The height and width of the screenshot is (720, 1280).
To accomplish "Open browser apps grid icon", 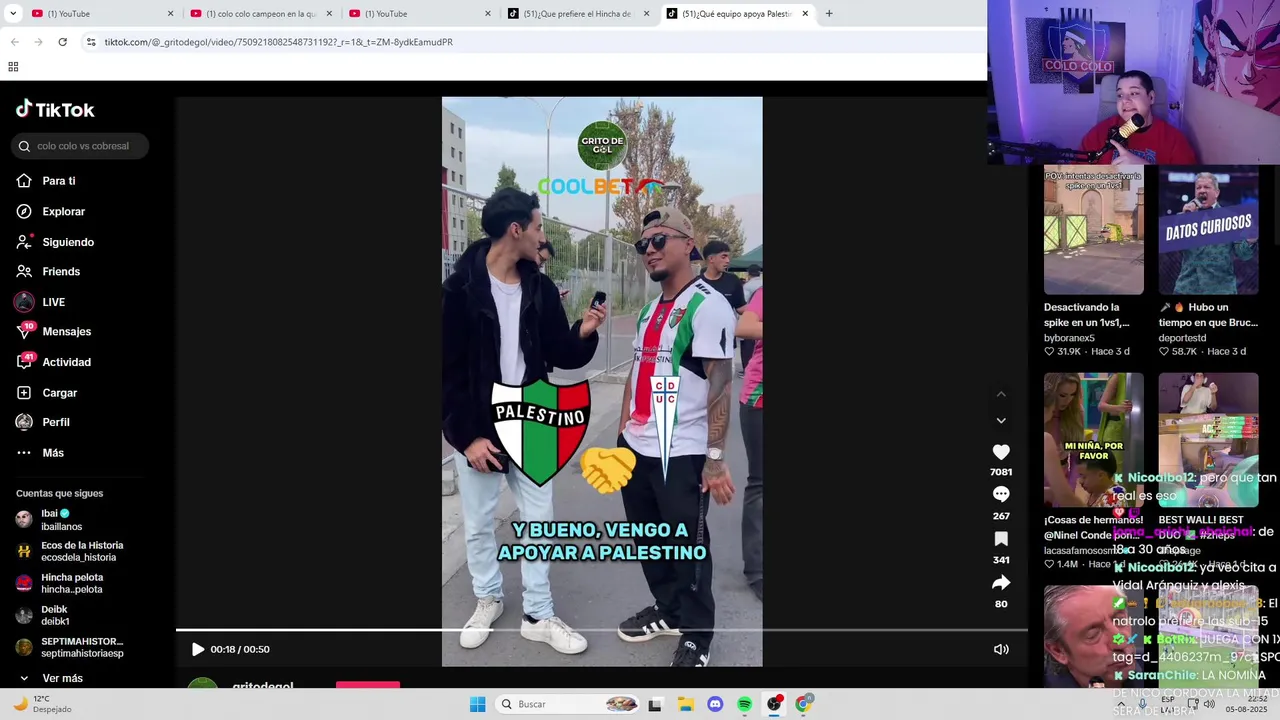I will click(13, 67).
